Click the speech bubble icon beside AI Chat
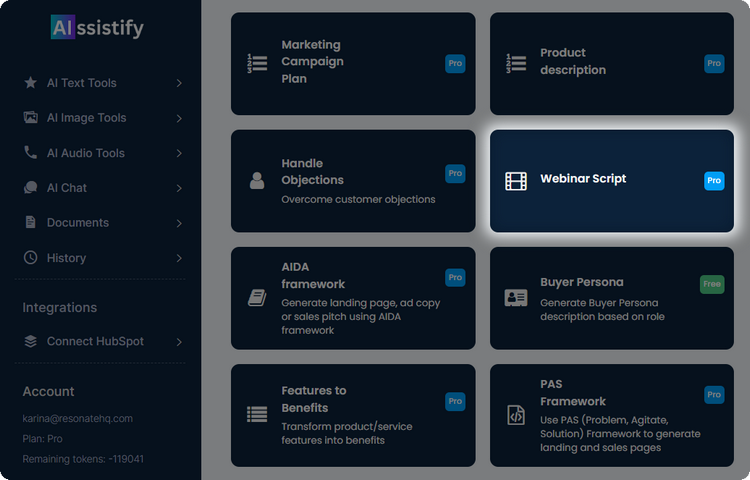The height and width of the screenshot is (480, 750). tap(30, 188)
